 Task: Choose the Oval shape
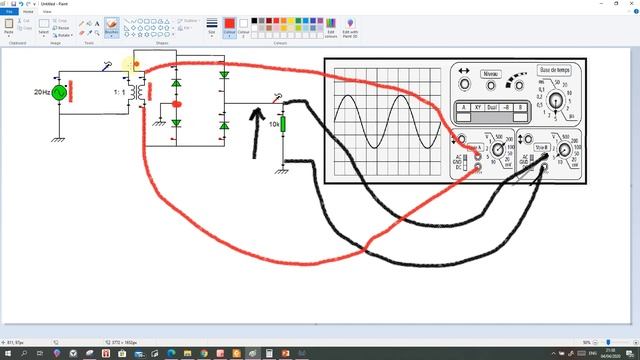[140, 21]
